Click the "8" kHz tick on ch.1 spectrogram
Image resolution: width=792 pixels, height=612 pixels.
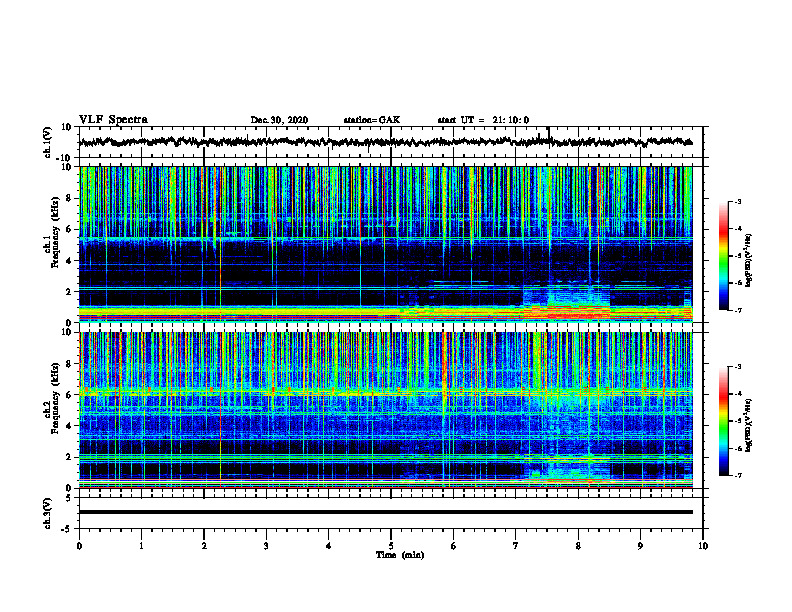point(69,198)
